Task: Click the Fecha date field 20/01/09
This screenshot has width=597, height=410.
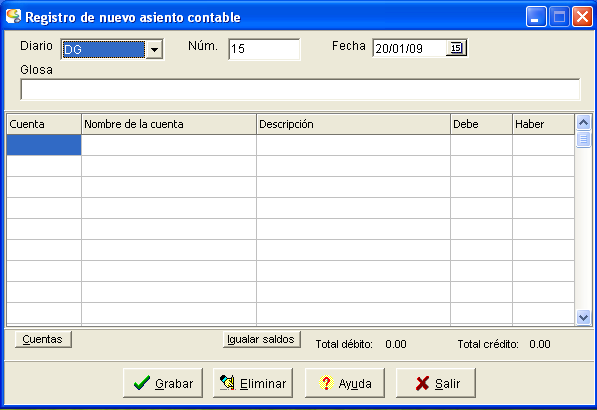Action: 409,48
